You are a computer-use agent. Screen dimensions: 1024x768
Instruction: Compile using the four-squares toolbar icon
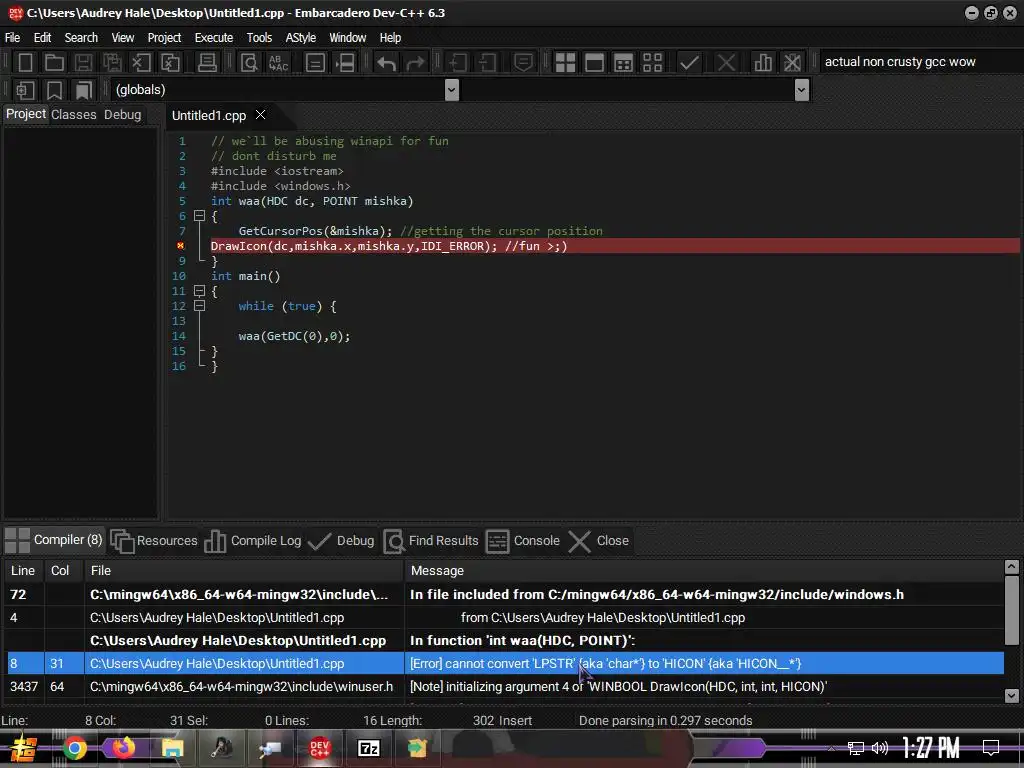pyautogui.click(x=565, y=63)
